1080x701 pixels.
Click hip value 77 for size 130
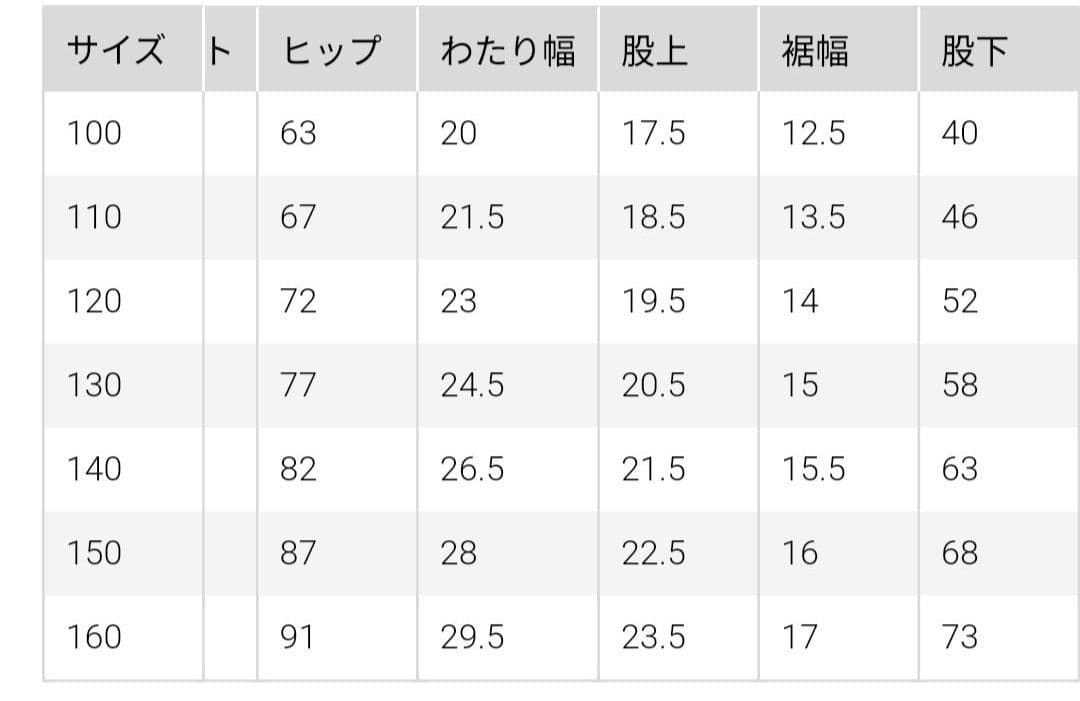pyautogui.click(x=298, y=385)
